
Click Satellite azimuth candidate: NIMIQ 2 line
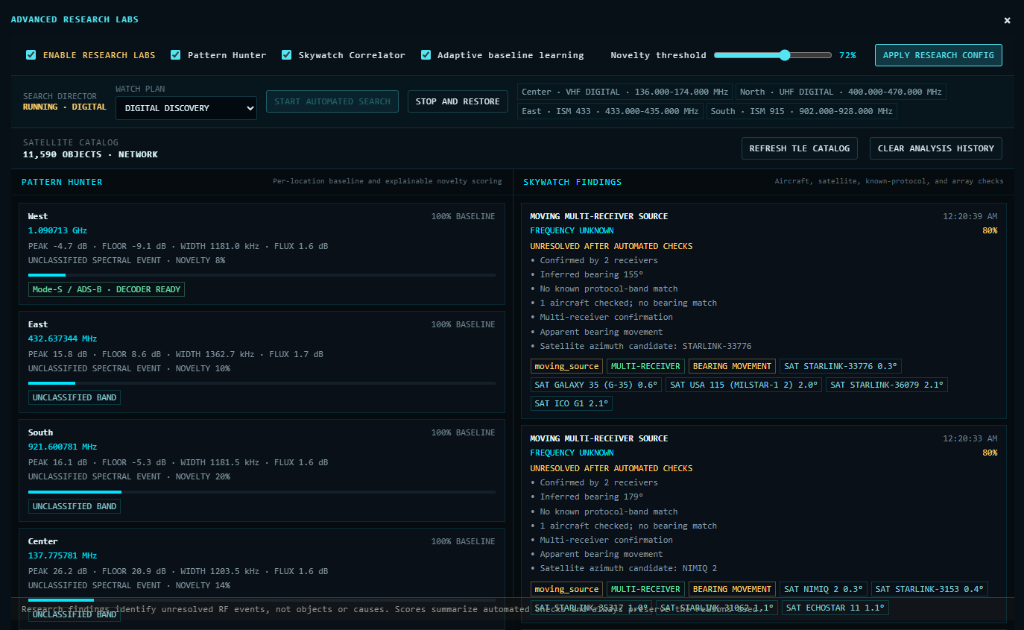(628, 569)
